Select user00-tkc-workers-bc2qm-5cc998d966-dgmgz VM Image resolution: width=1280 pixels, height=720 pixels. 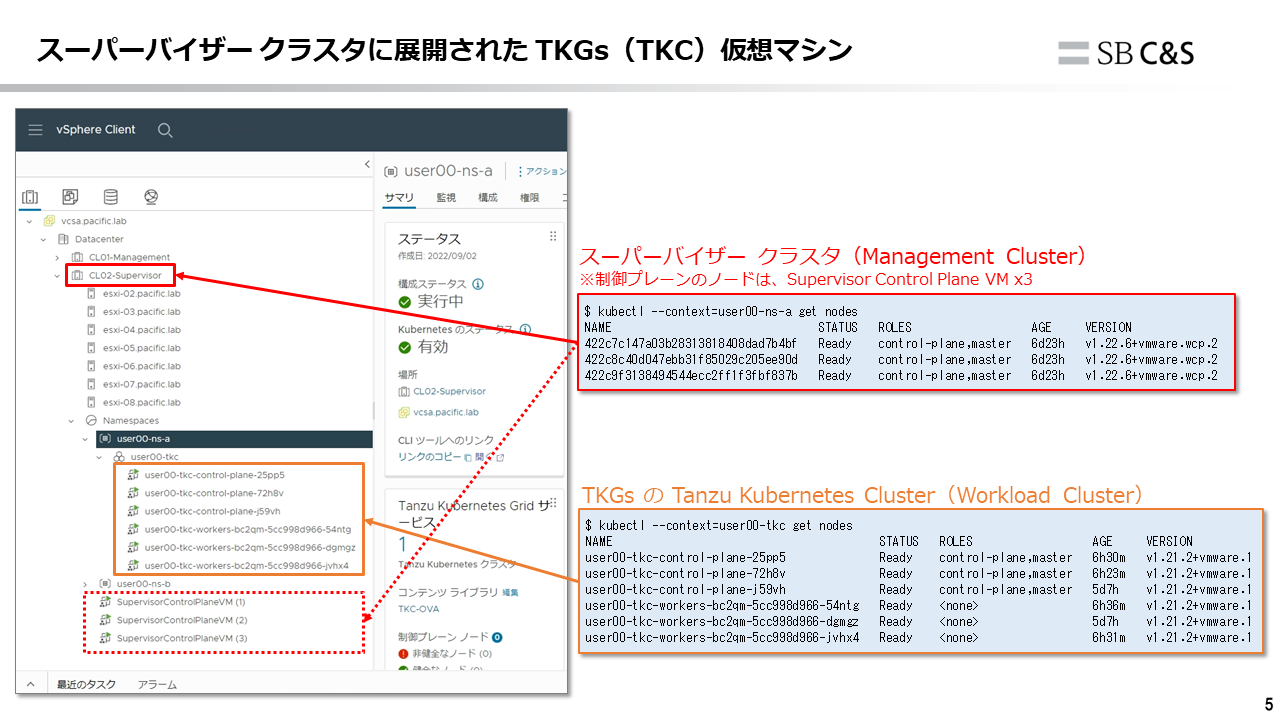coord(250,547)
